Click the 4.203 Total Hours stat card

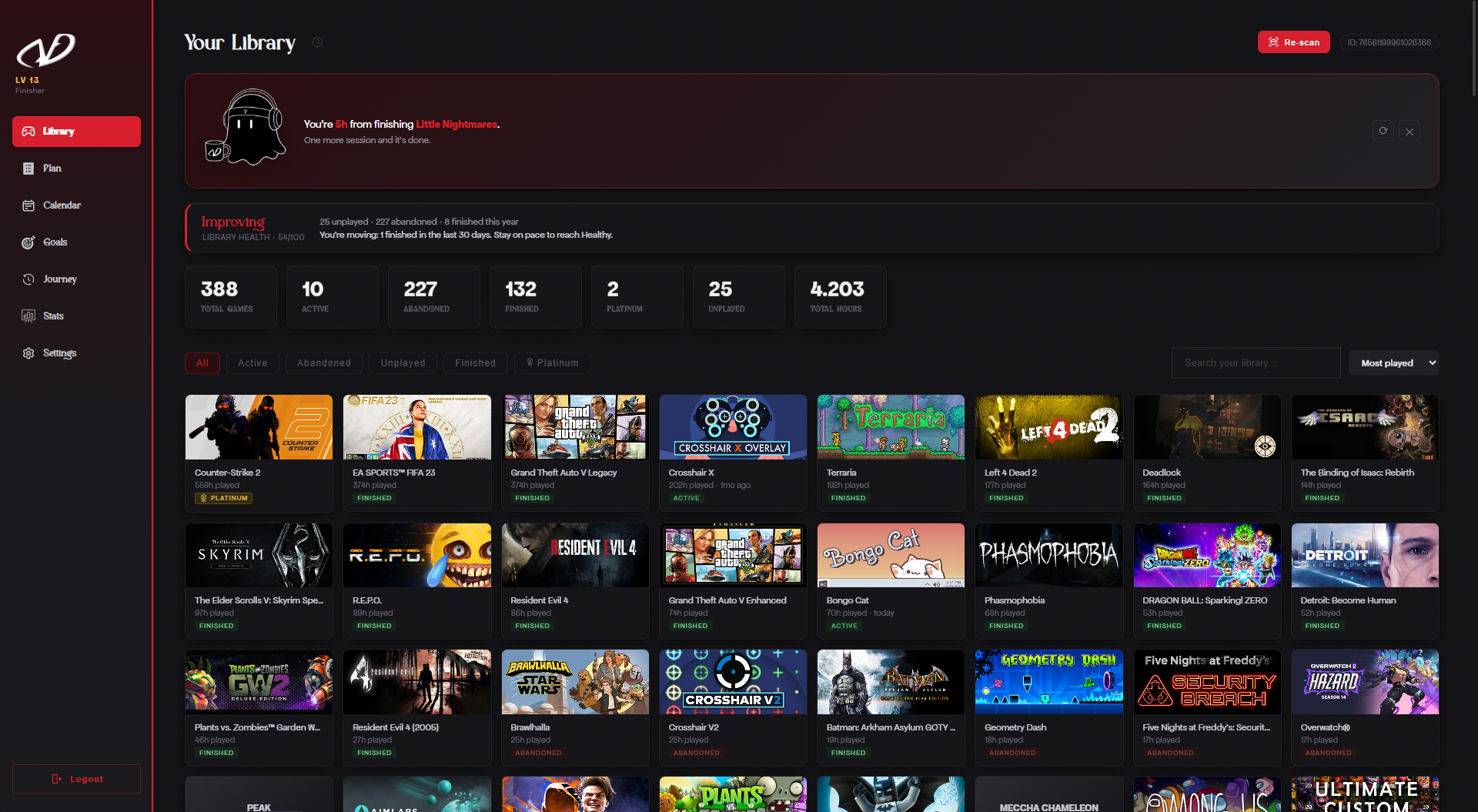tap(841, 297)
